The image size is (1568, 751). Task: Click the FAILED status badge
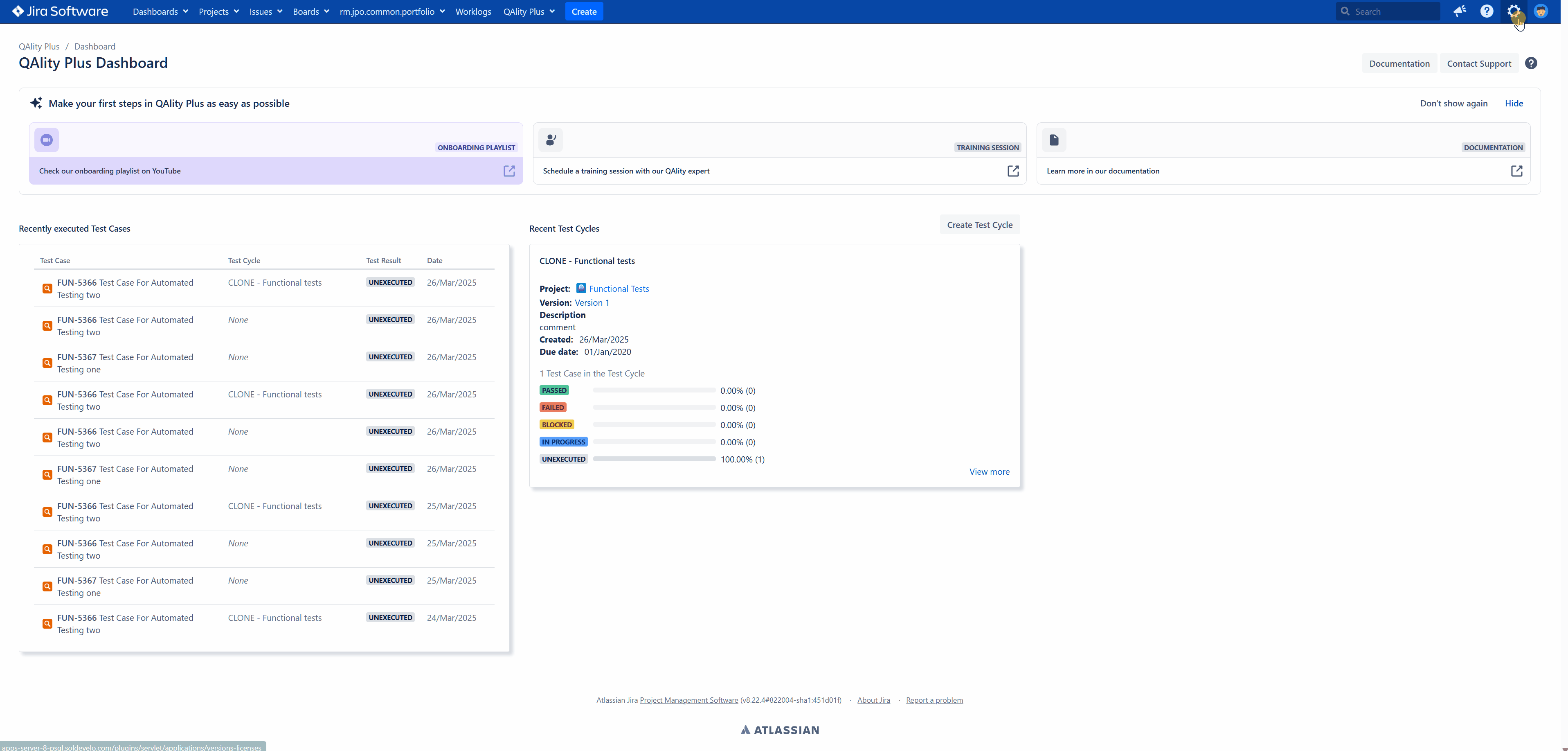(553, 408)
